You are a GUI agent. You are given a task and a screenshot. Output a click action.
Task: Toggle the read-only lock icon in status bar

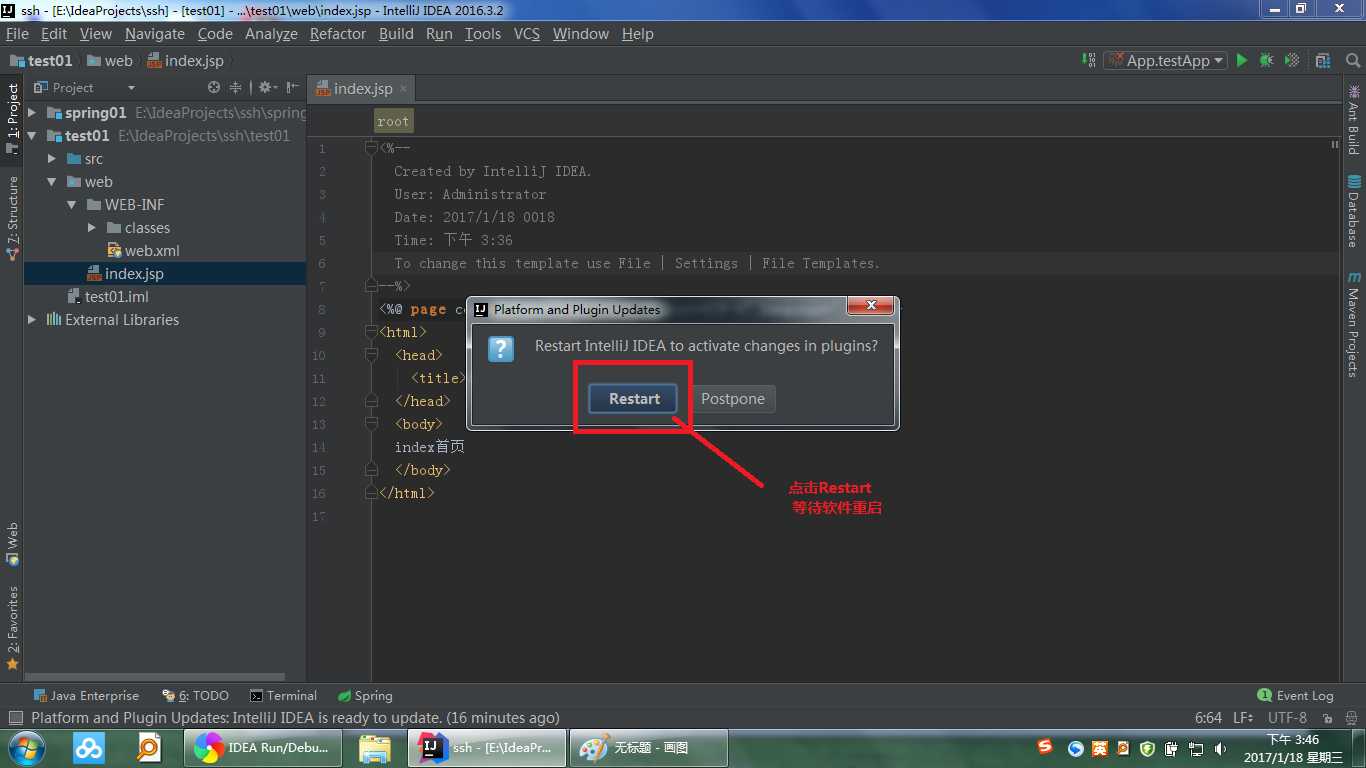1329,718
